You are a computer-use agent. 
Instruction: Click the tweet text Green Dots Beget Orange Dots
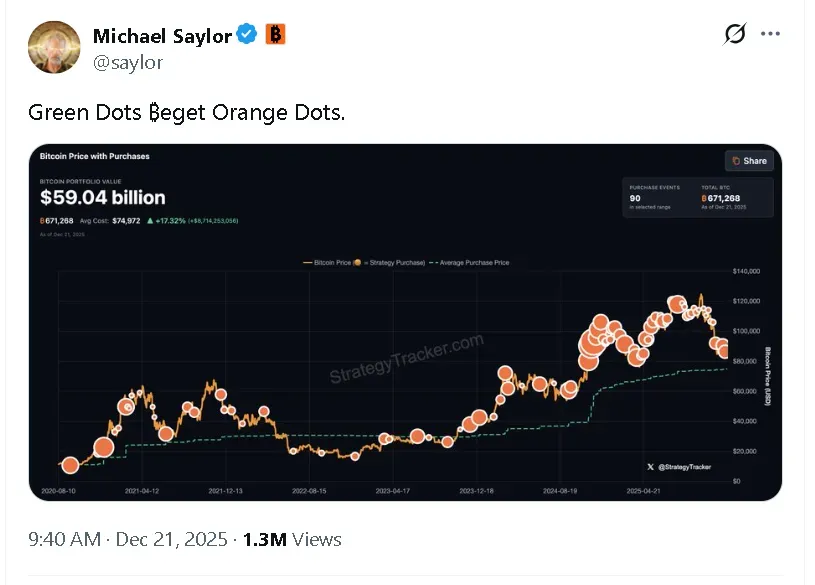(187, 113)
